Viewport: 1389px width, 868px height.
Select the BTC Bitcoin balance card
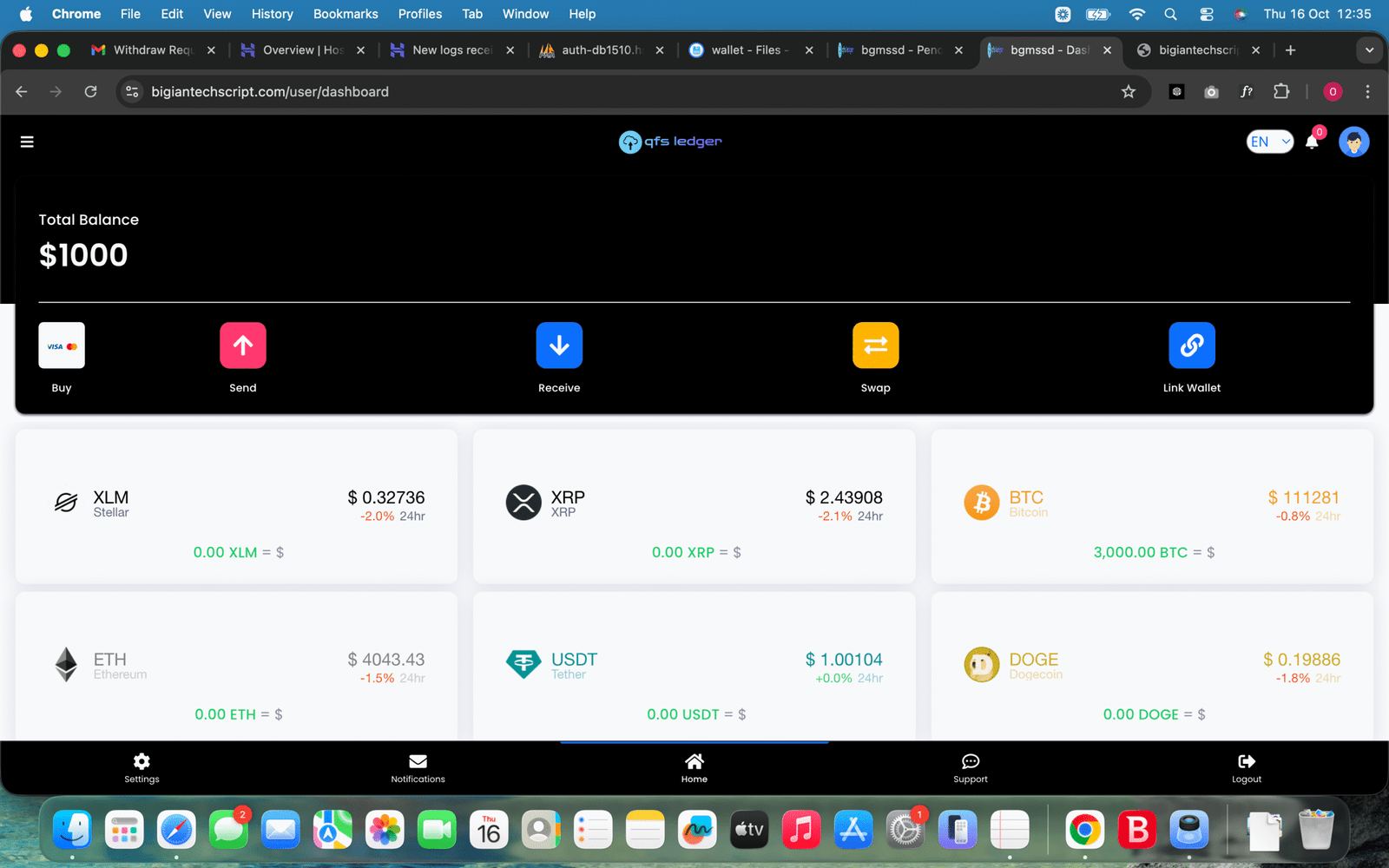click(x=1152, y=507)
